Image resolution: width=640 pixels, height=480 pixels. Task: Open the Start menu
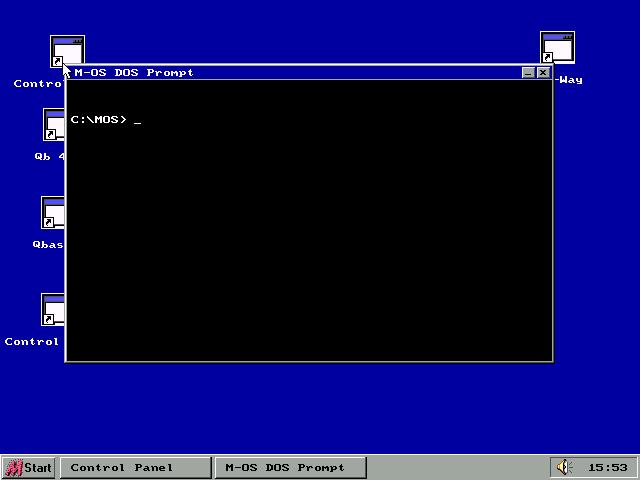coord(28,467)
